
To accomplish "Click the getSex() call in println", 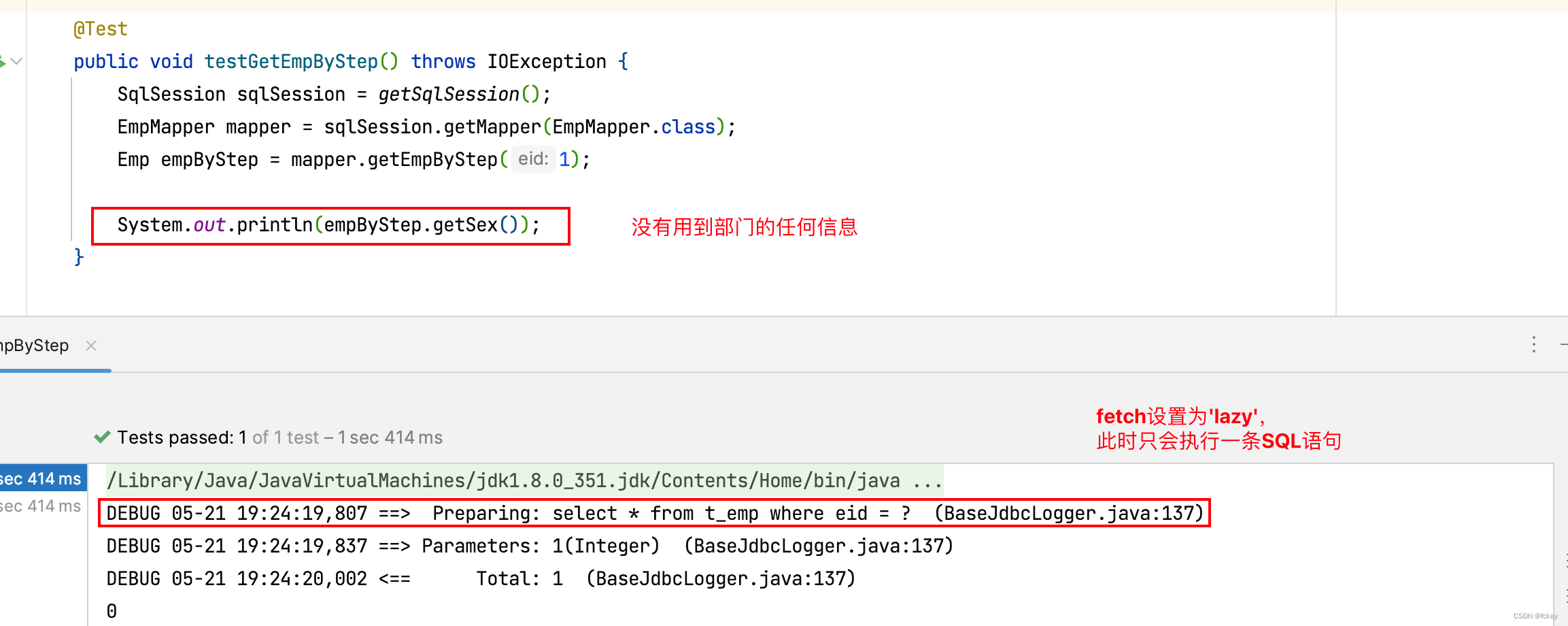I will [476, 225].
